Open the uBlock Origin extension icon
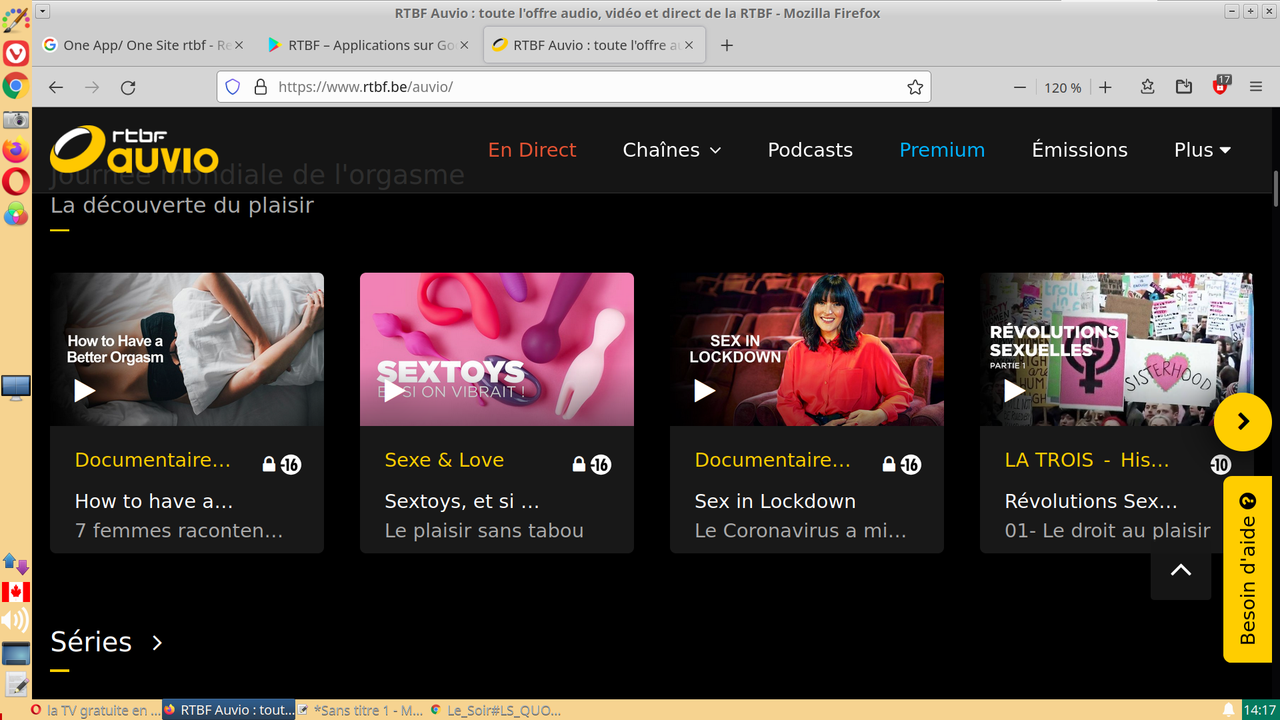 1220,86
